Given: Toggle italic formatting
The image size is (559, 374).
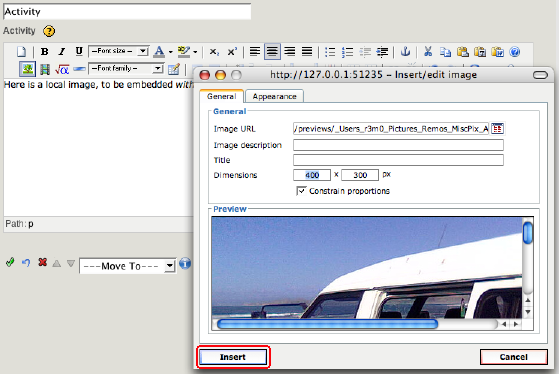Looking at the screenshot, I should (62, 52).
